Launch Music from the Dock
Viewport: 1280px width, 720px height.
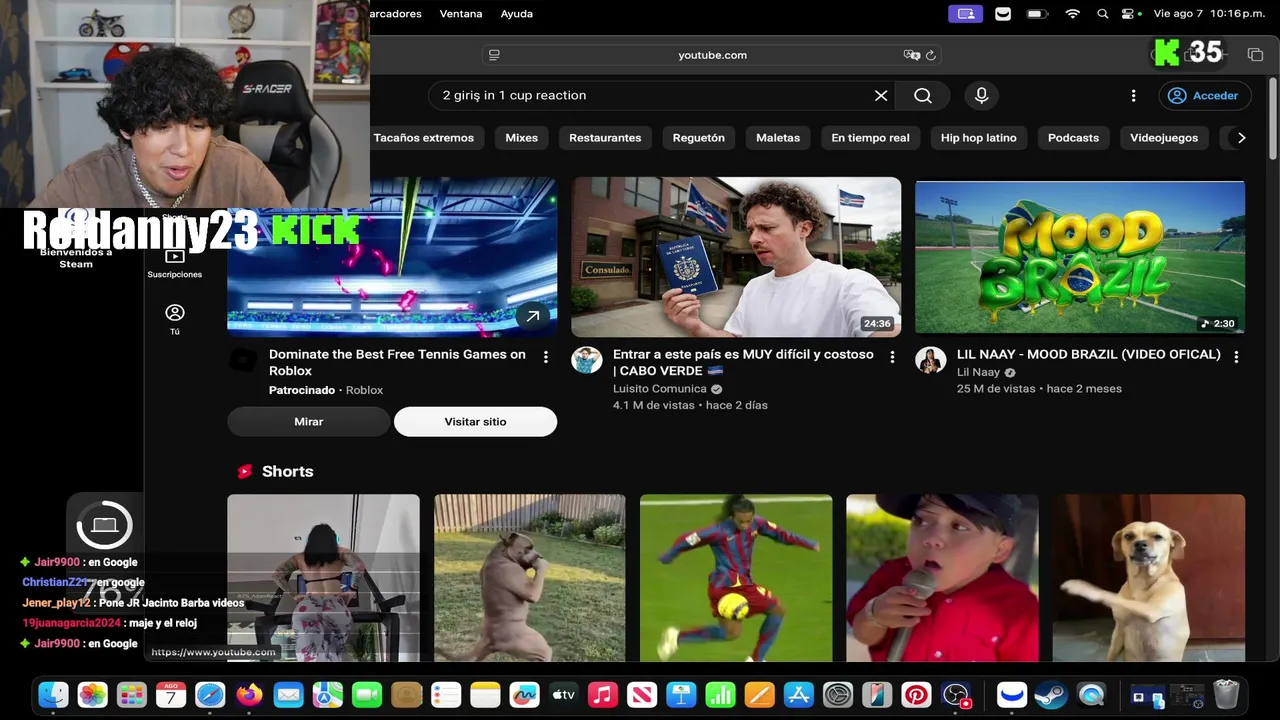[602, 694]
